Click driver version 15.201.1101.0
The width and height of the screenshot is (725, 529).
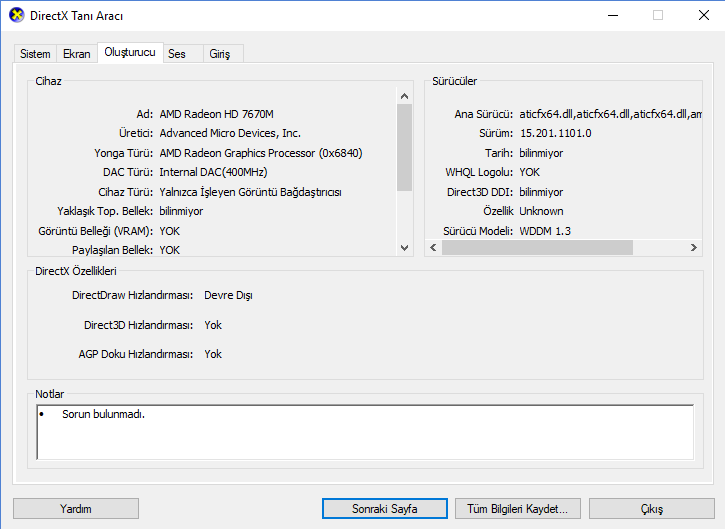(x=555, y=133)
